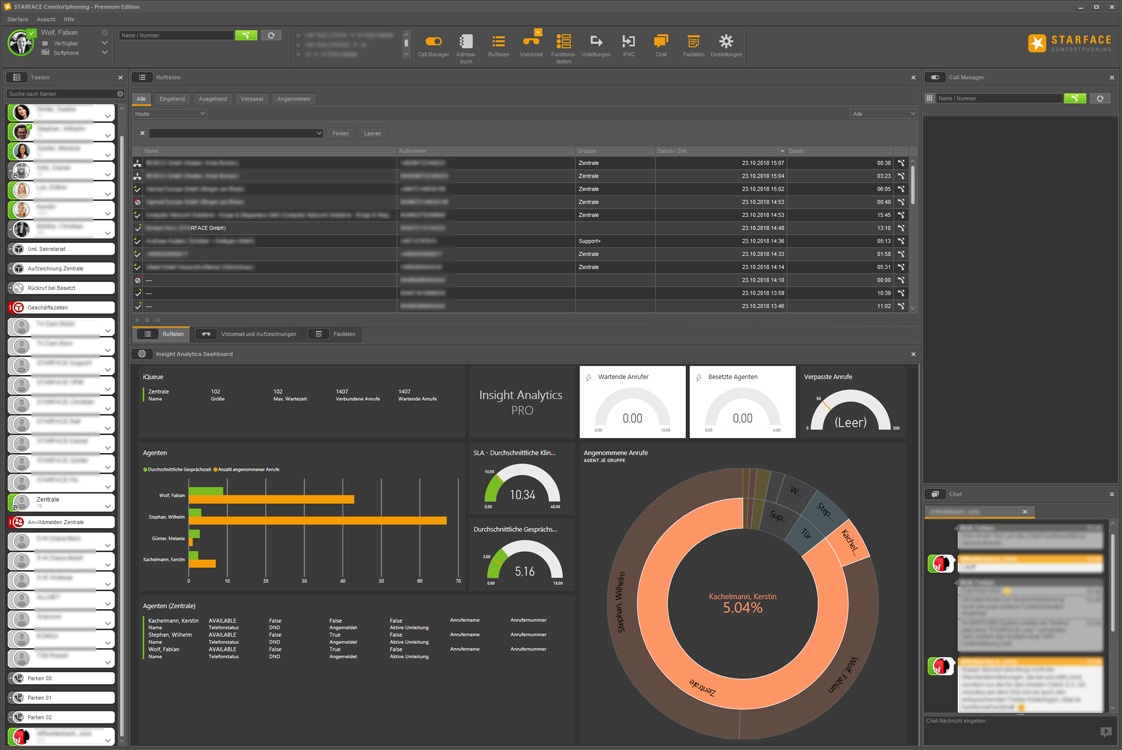Viewport: 1122px width, 750px height.
Task: Toggle the An-/Abmelden Zentrale key
Action: click(62, 522)
